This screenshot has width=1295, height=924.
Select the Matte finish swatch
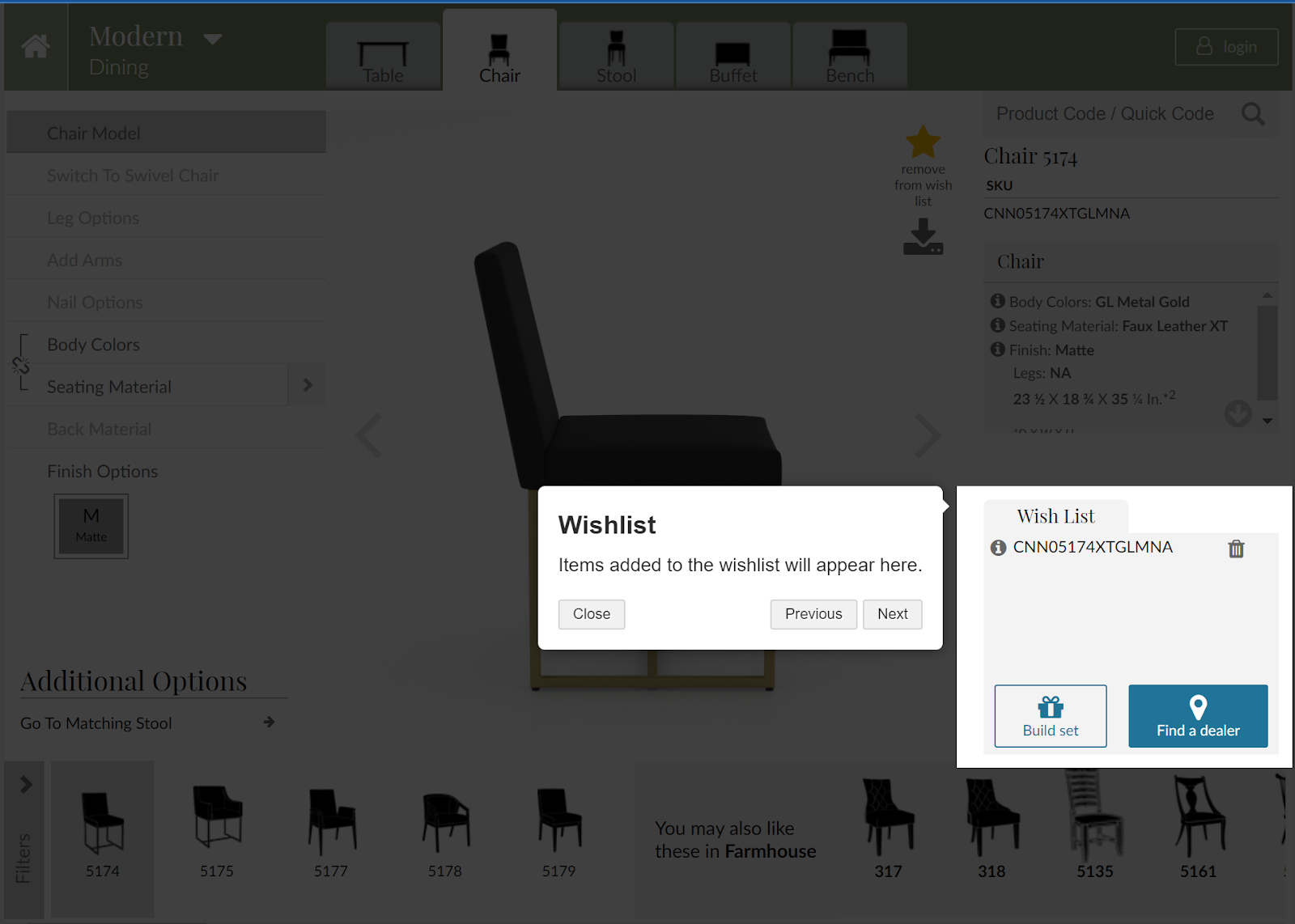click(x=91, y=526)
